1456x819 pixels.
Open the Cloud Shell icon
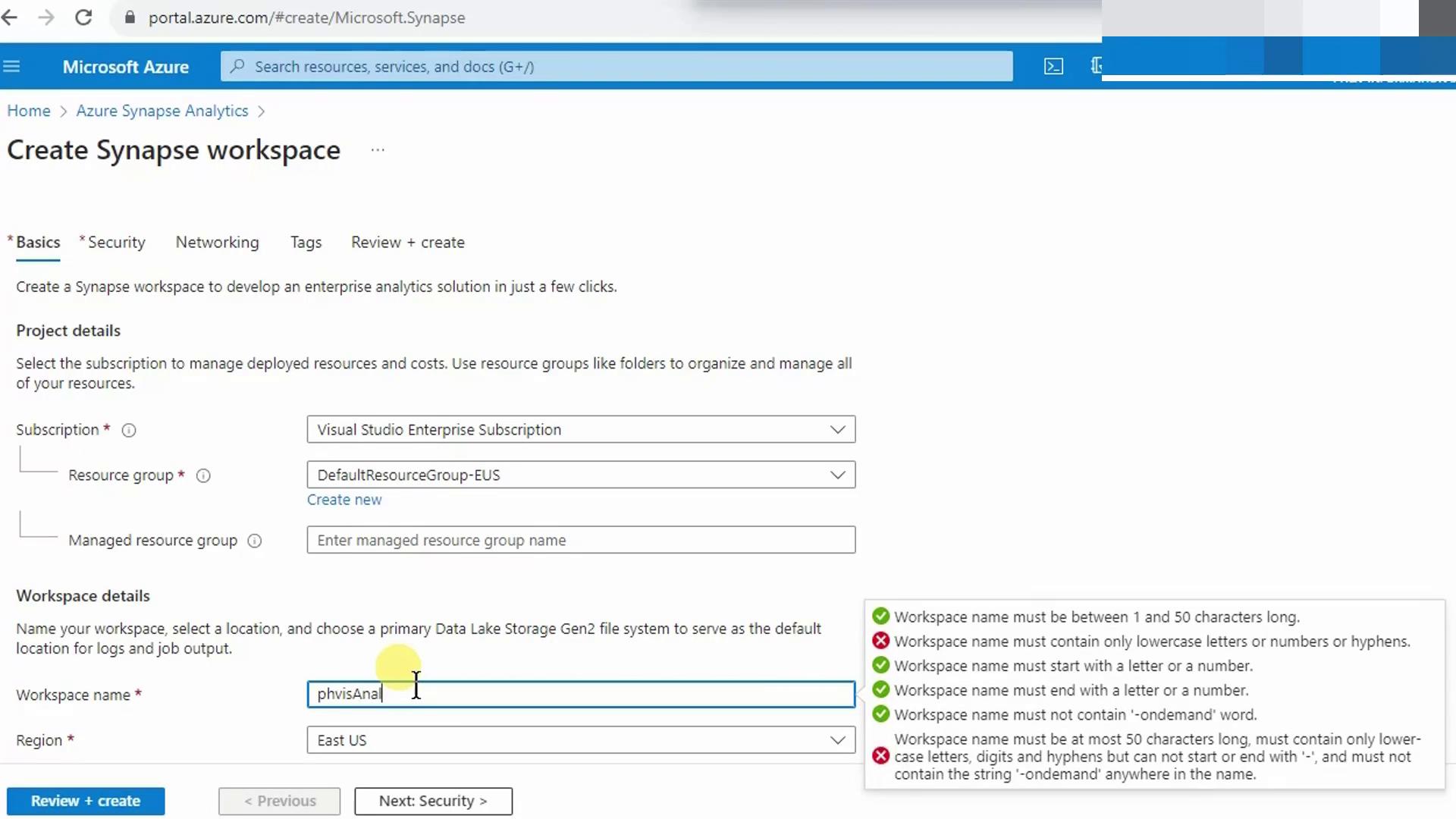[1053, 67]
